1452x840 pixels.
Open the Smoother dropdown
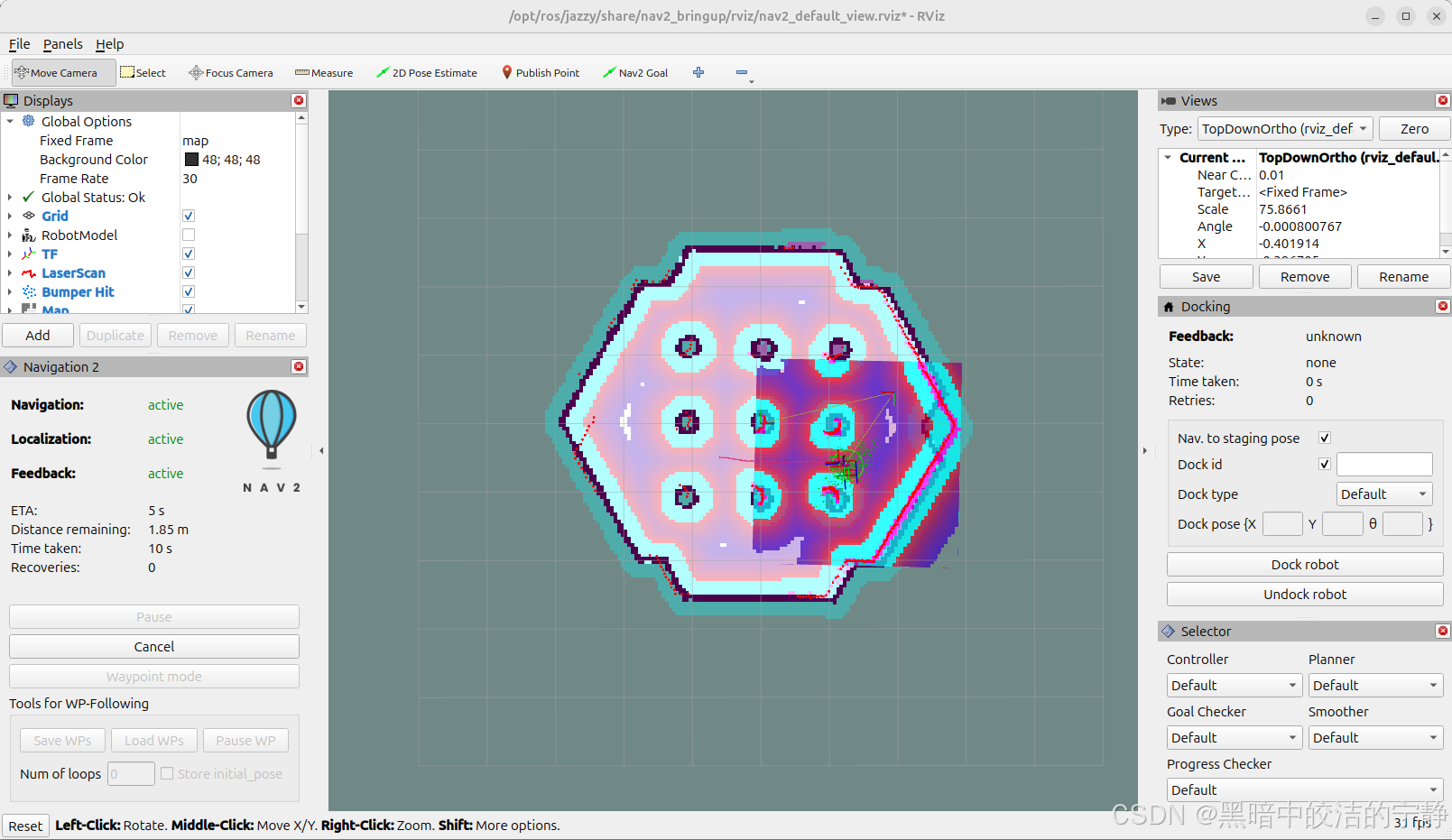click(1375, 737)
